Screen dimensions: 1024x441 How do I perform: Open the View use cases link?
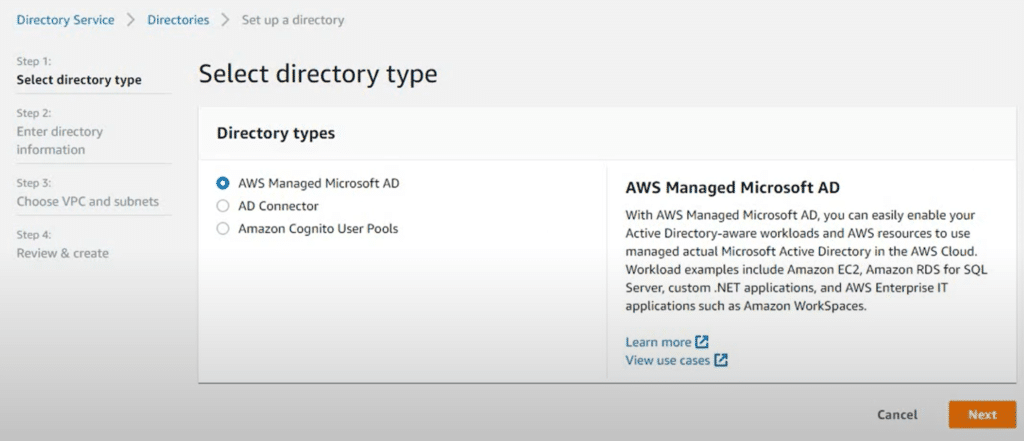click(x=668, y=360)
